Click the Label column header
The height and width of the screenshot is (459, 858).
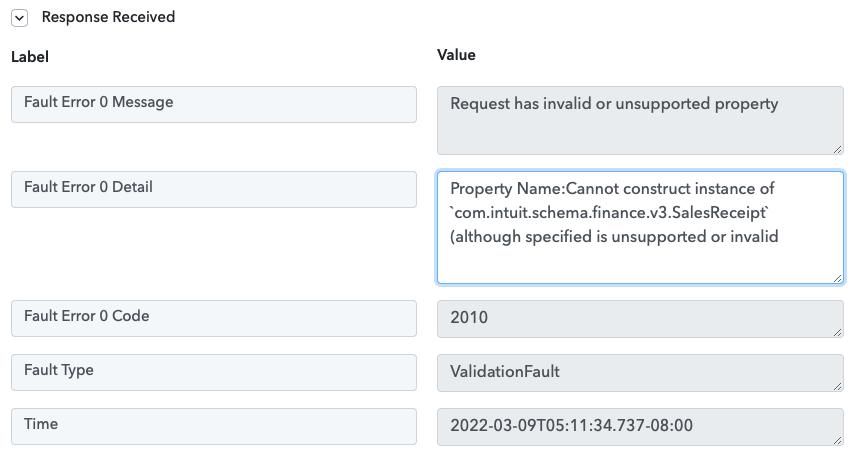pyautogui.click(x=30, y=57)
